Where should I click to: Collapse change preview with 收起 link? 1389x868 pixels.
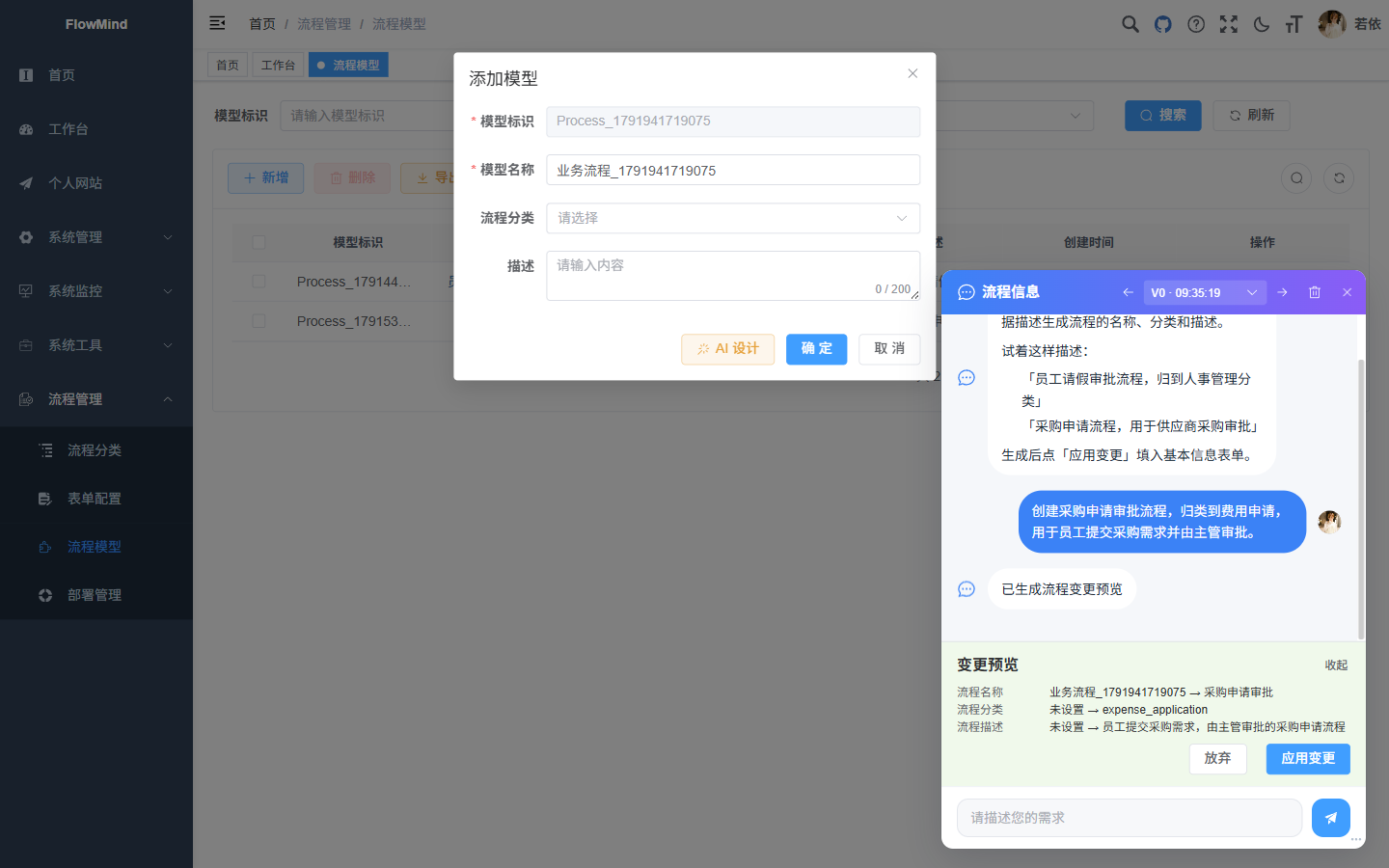click(1336, 665)
